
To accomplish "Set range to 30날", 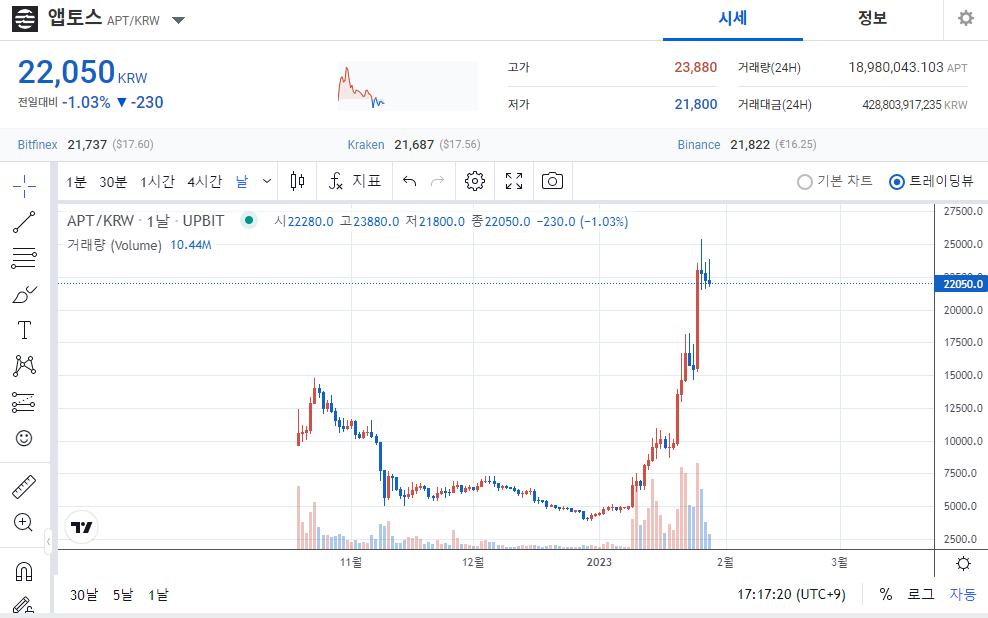I will pos(84,595).
